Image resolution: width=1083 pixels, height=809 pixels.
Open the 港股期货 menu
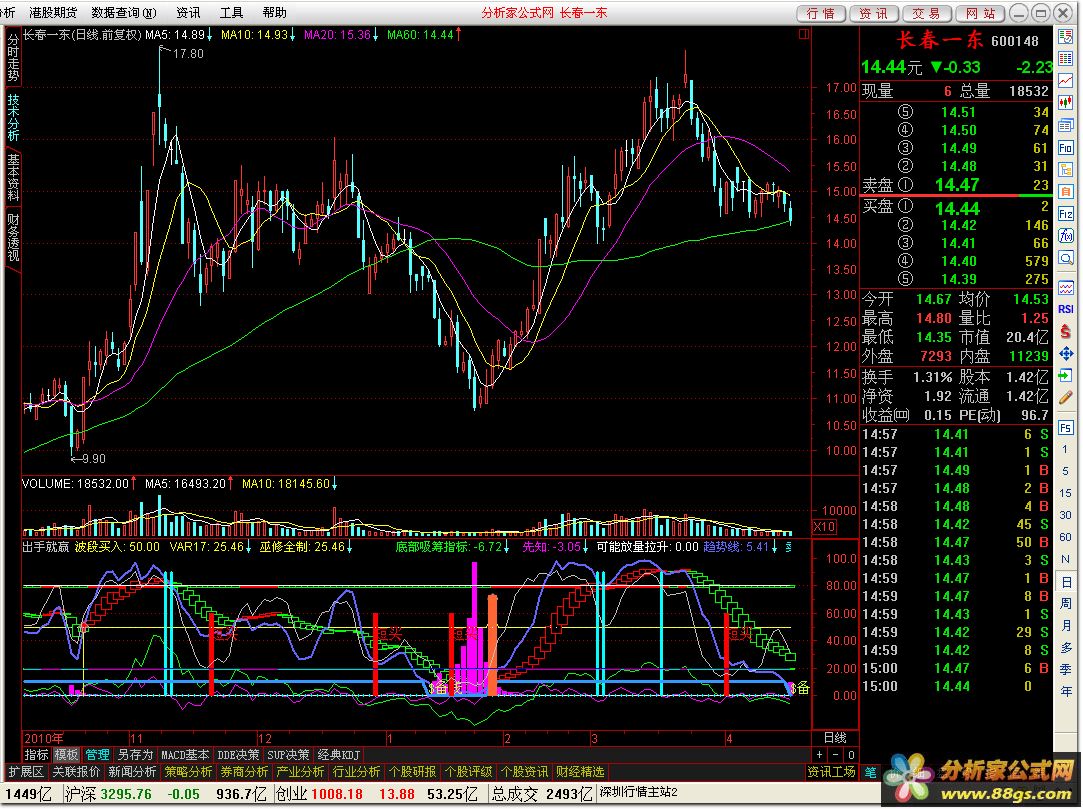point(53,12)
